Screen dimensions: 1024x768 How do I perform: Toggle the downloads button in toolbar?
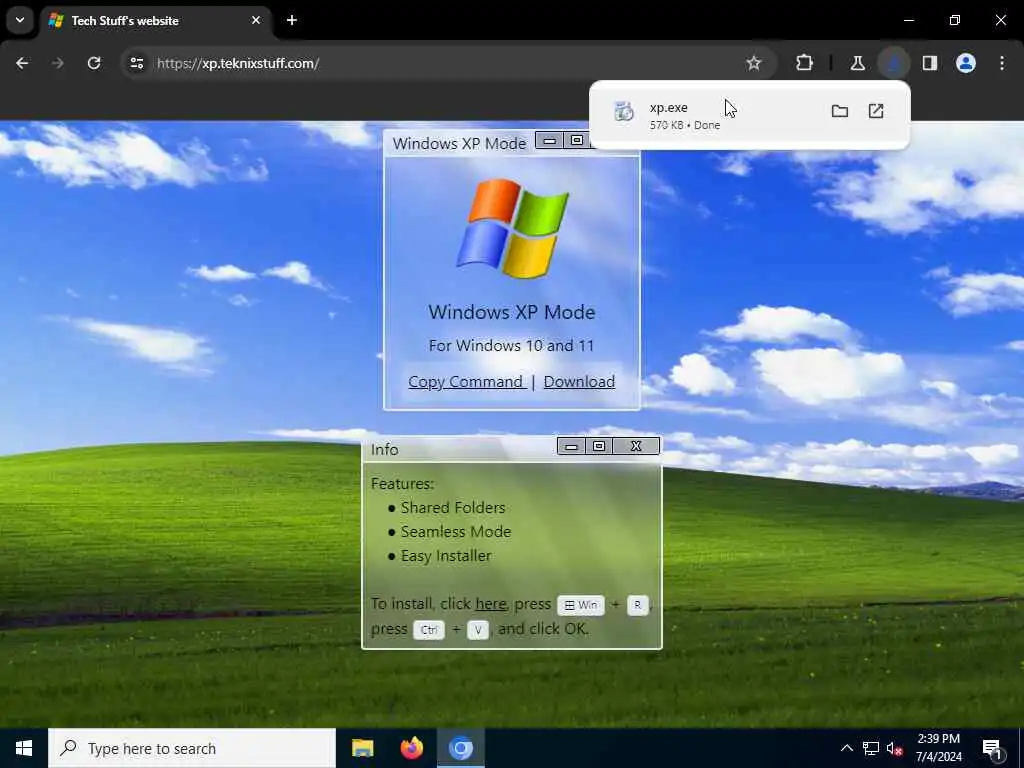point(893,63)
